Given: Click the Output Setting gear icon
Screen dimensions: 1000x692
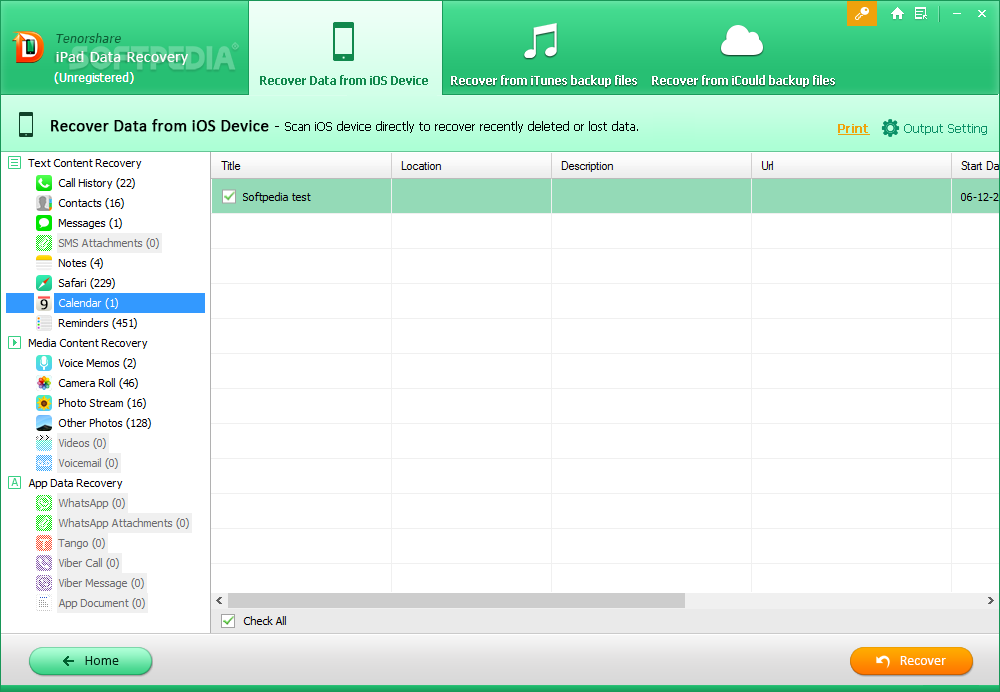Looking at the screenshot, I should [890, 128].
